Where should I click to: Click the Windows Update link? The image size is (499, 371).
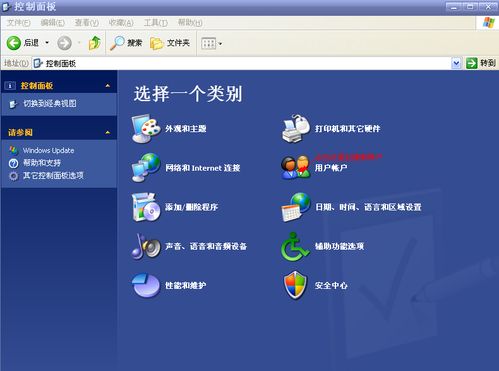click(x=48, y=150)
